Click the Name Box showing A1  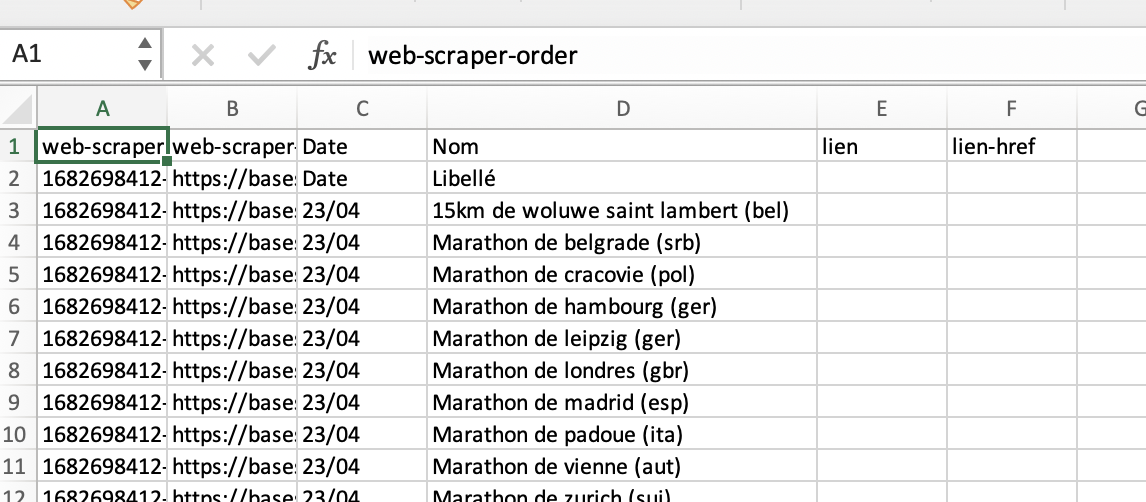(70, 55)
